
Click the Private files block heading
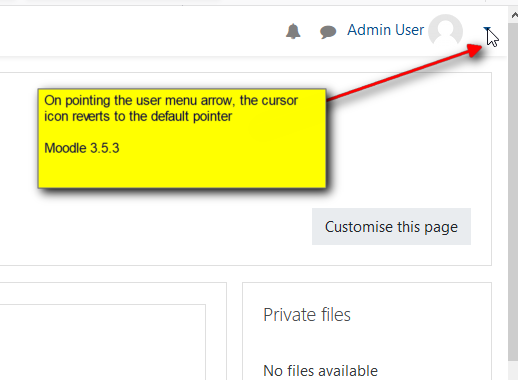tap(307, 315)
